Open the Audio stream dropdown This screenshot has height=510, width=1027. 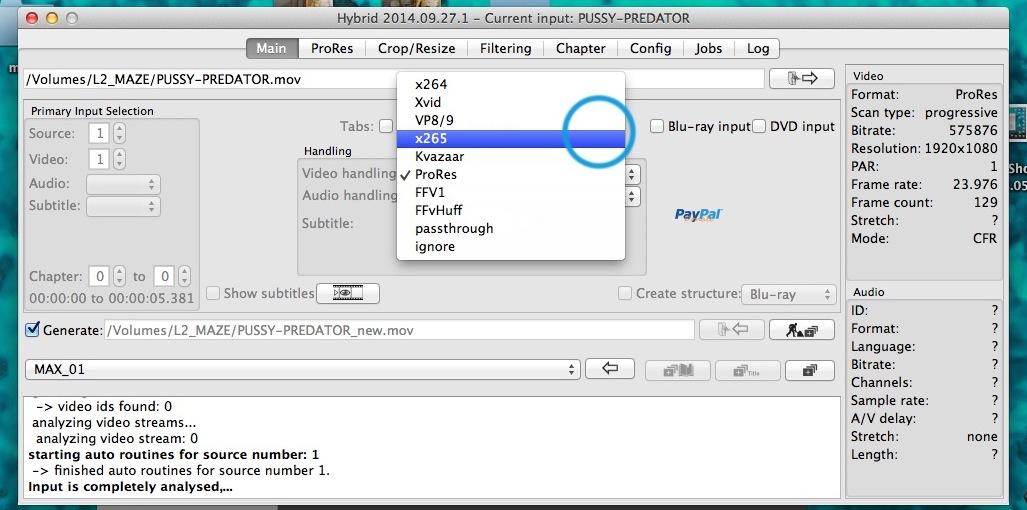click(123, 184)
